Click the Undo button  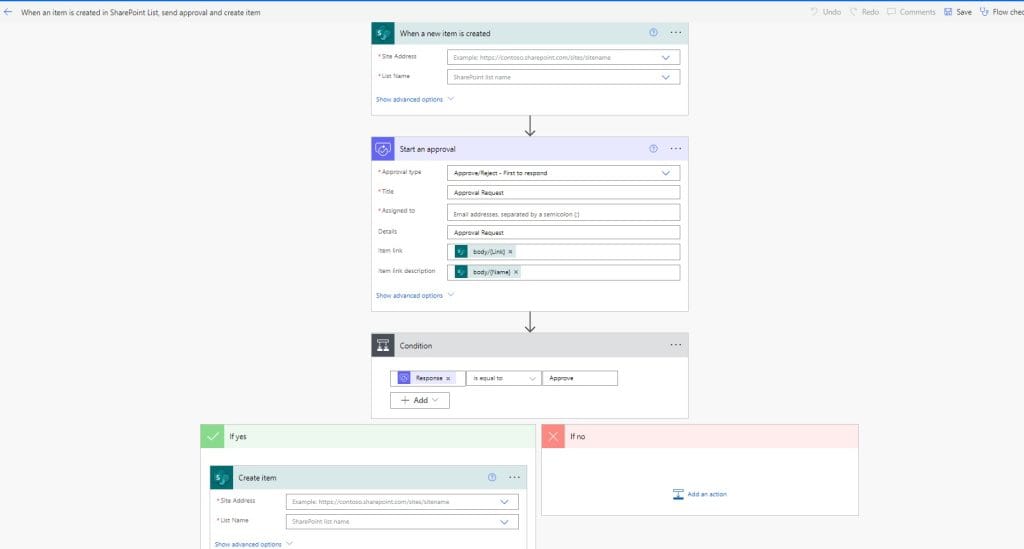pos(825,12)
